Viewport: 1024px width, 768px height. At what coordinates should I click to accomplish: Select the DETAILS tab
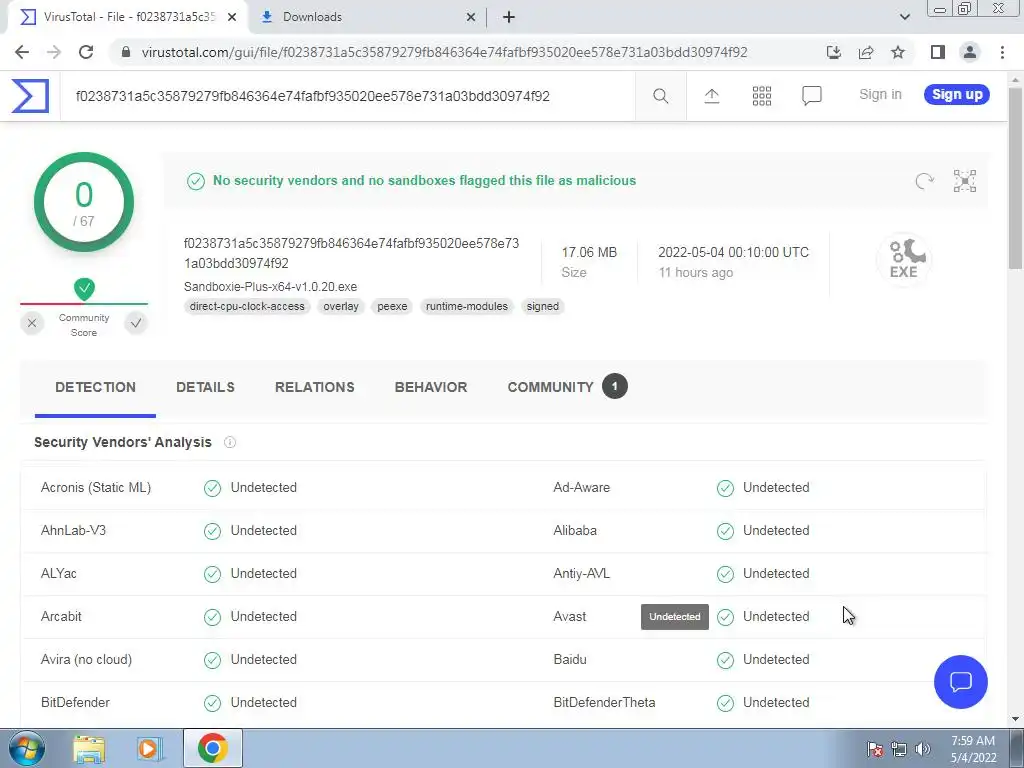pyautogui.click(x=205, y=387)
